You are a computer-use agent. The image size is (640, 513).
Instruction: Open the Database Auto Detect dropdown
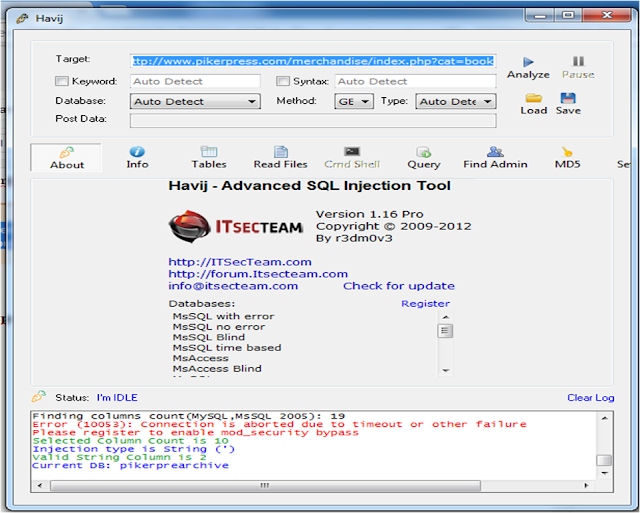(195, 101)
